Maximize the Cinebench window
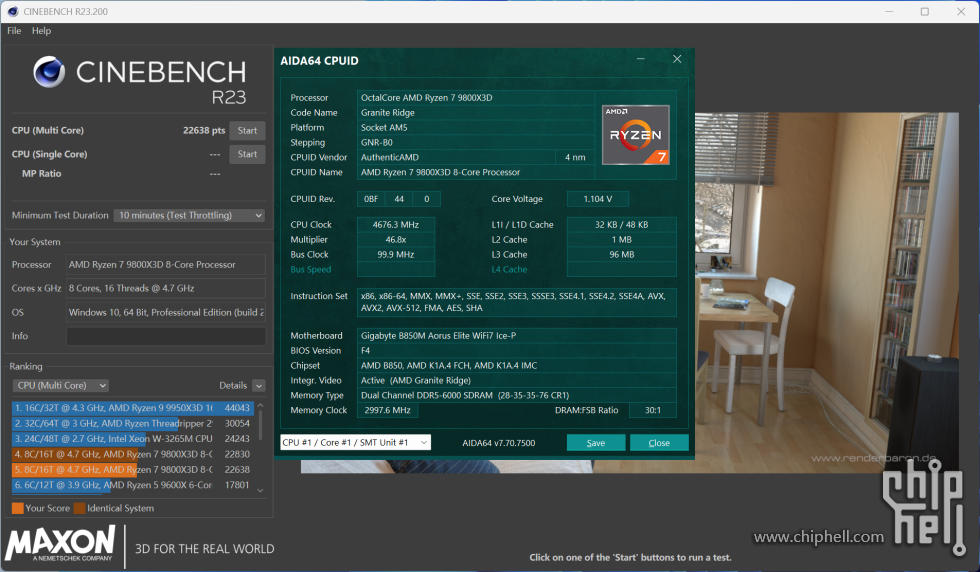The image size is (980, 572). (x=925, y=11)
